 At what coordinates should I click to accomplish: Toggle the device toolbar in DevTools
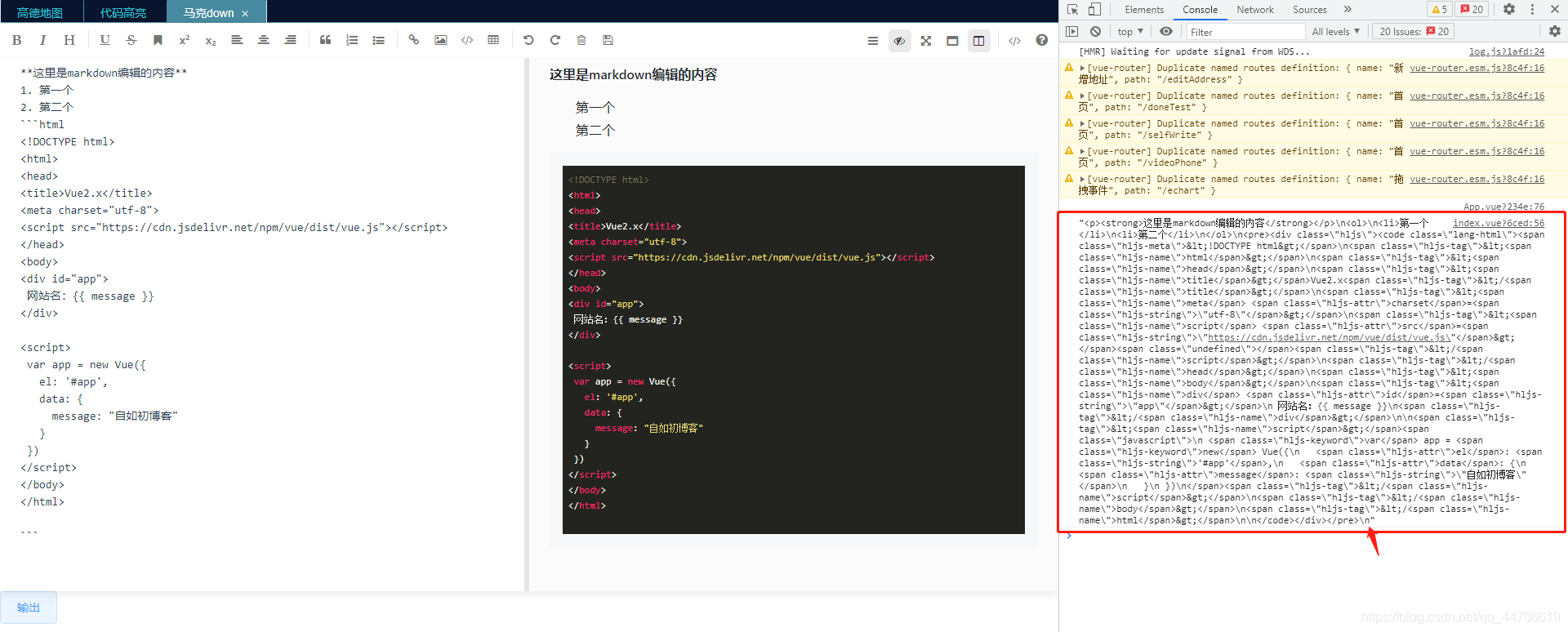tap(1094, 9)
